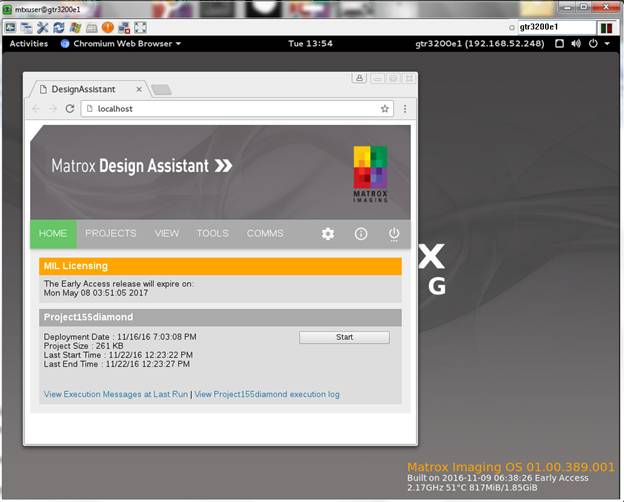Click expiry date text 'Mon May 08 03:51:05 2017'
This screenshot has height=502, width=624.
[x=96, y=293]
